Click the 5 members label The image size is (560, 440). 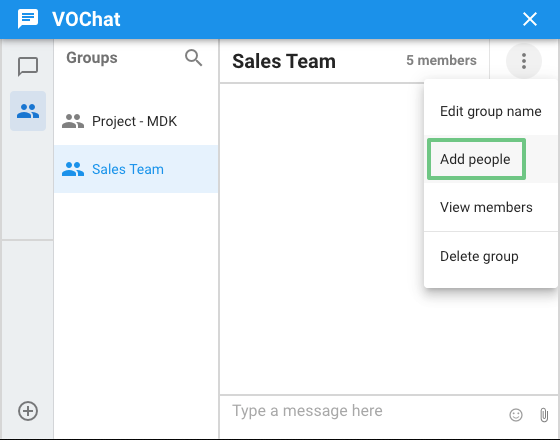441,60
